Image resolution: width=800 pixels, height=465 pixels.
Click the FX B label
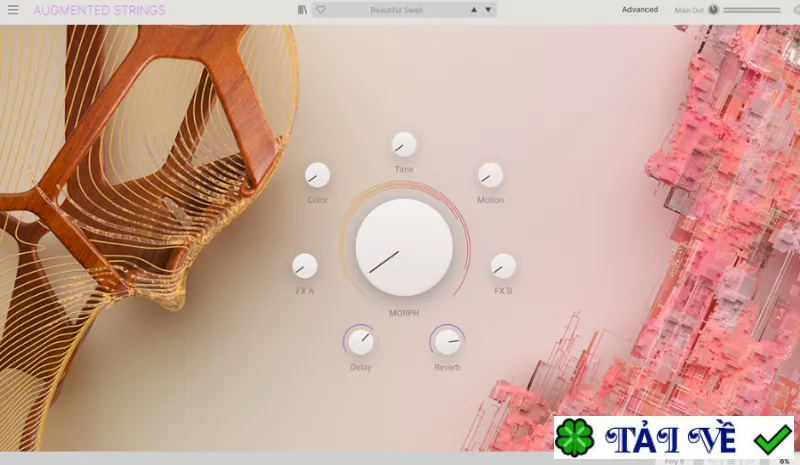click(503, 290)
